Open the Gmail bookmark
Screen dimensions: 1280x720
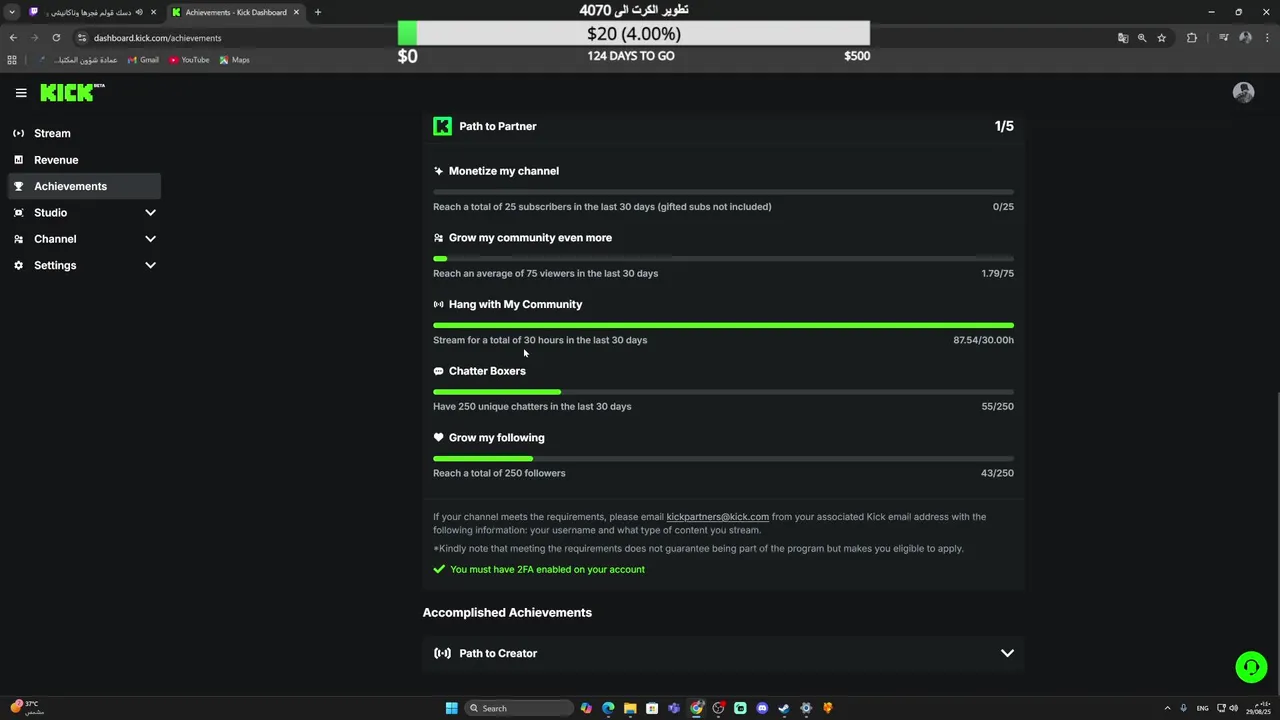click(x=143, y=60)
